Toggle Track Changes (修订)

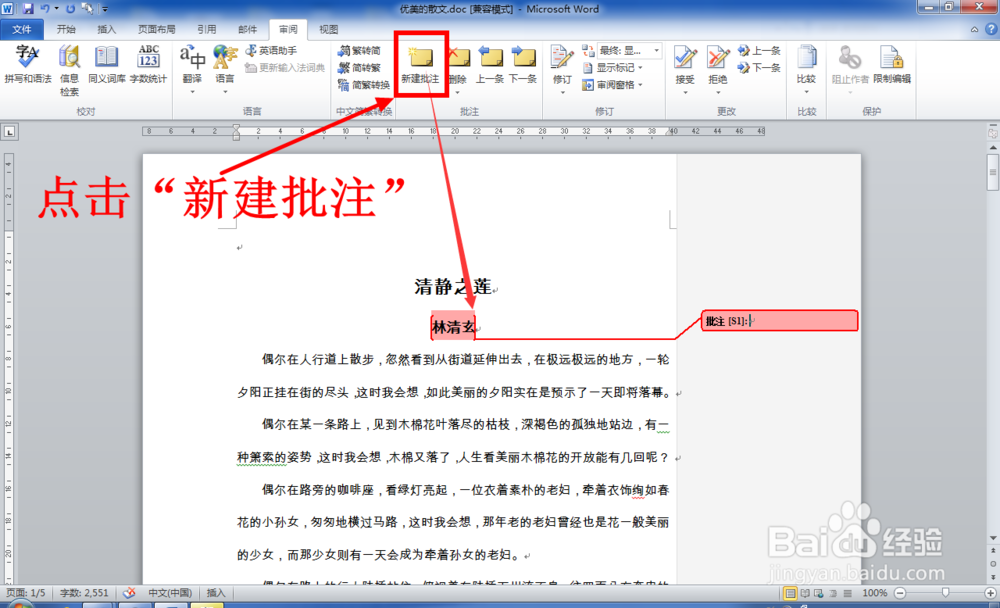tap(562, 62)
